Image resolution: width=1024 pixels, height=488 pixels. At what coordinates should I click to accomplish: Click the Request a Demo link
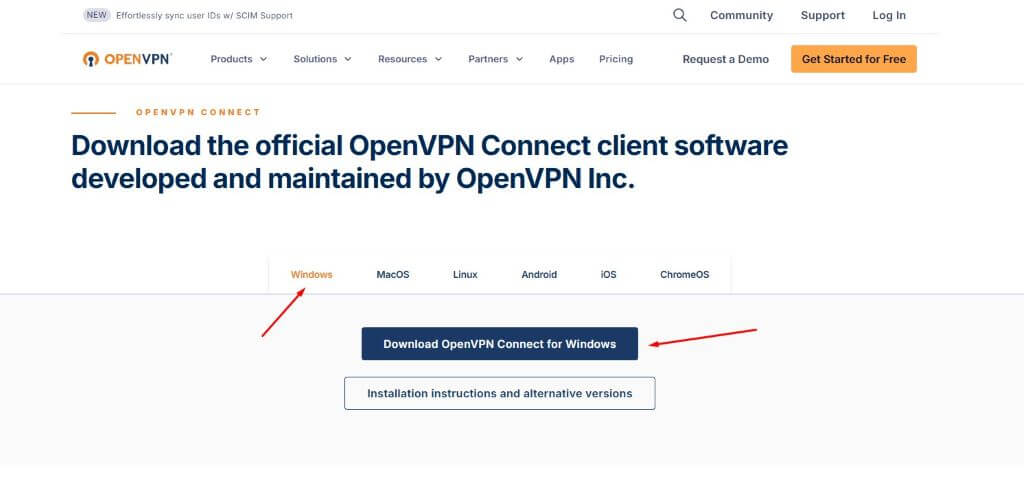click(725, 59)
